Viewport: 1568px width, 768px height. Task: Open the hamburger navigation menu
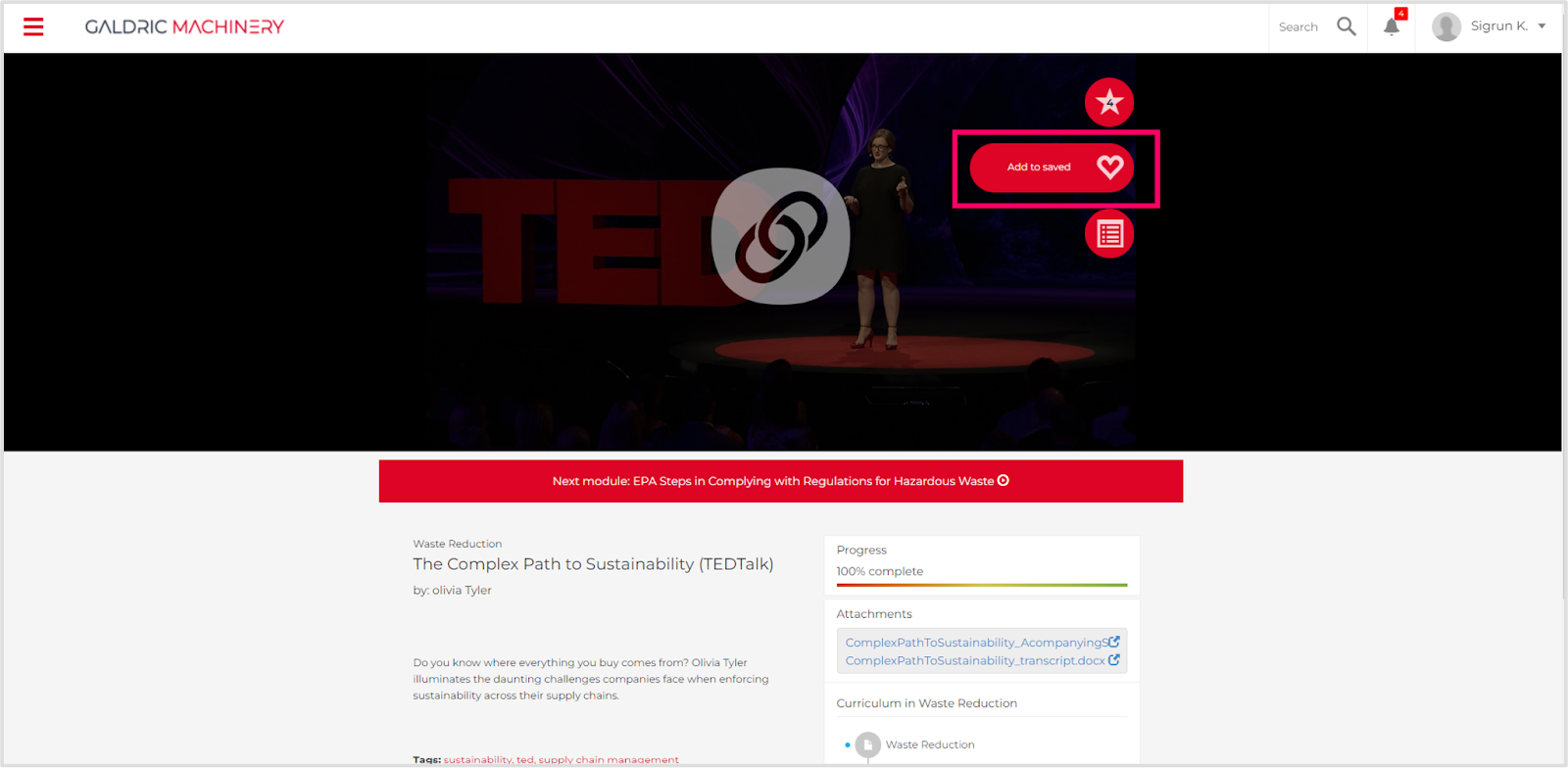point(33,26)
